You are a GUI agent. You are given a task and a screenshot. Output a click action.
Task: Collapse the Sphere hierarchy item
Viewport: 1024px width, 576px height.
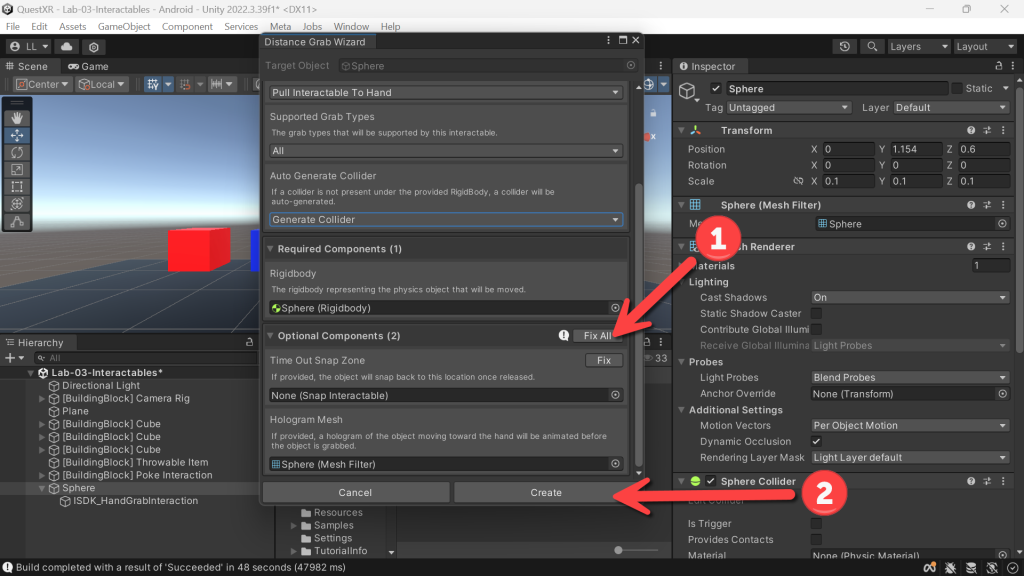click(x=42, y=488)
